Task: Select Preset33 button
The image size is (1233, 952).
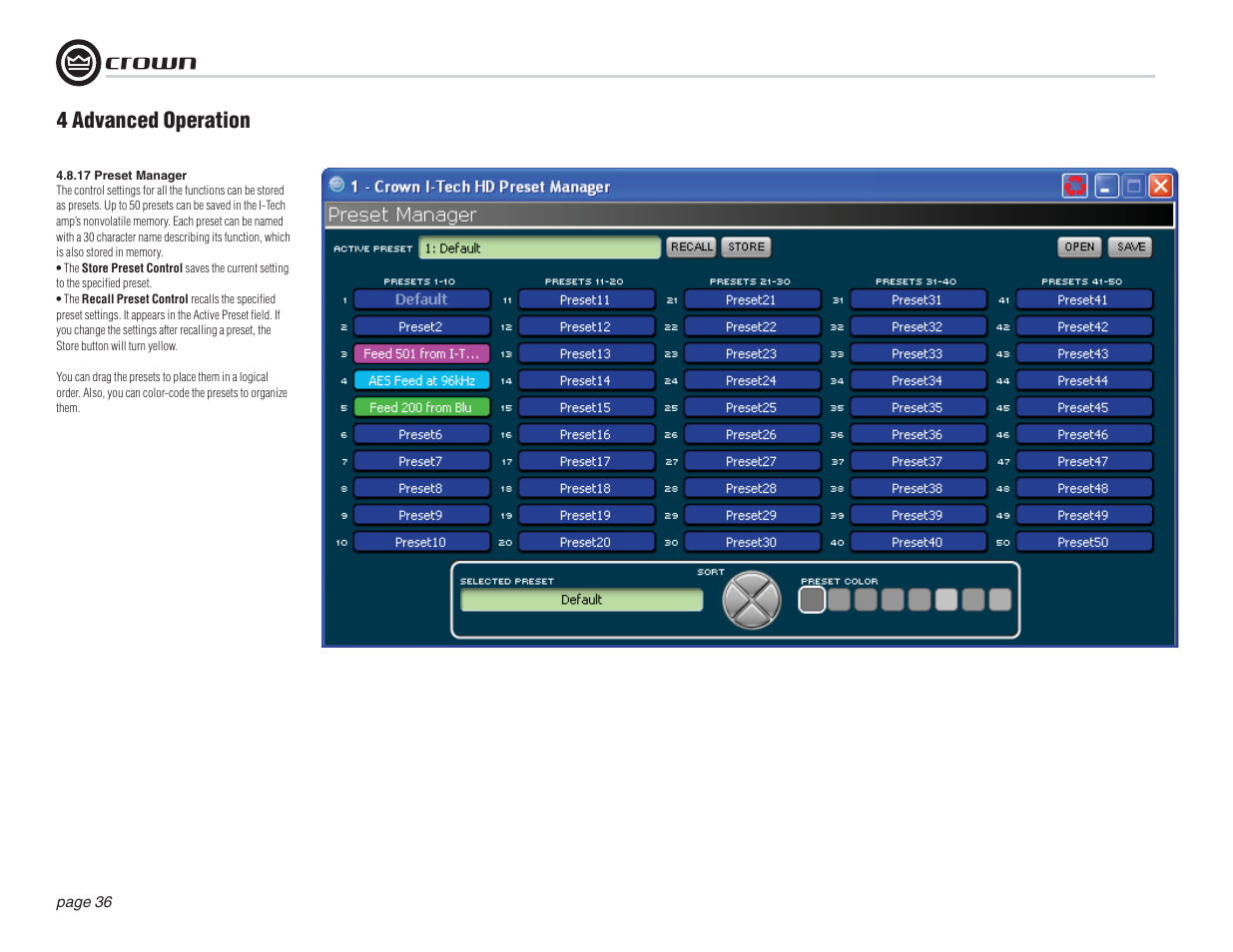Action: 918,353
